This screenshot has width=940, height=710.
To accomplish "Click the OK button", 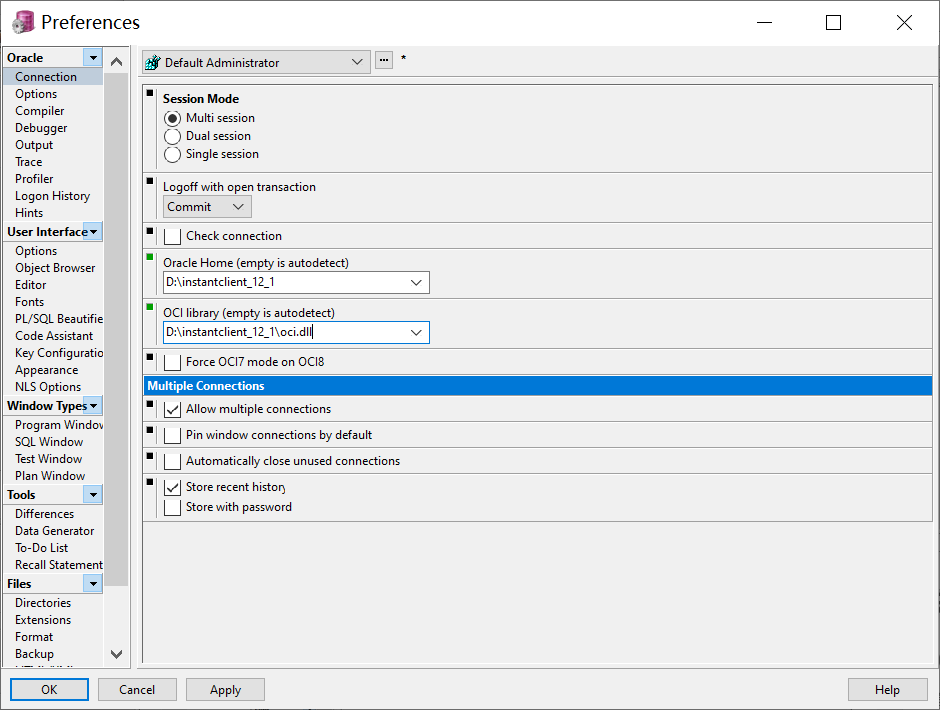I will (x=49, y=690).
